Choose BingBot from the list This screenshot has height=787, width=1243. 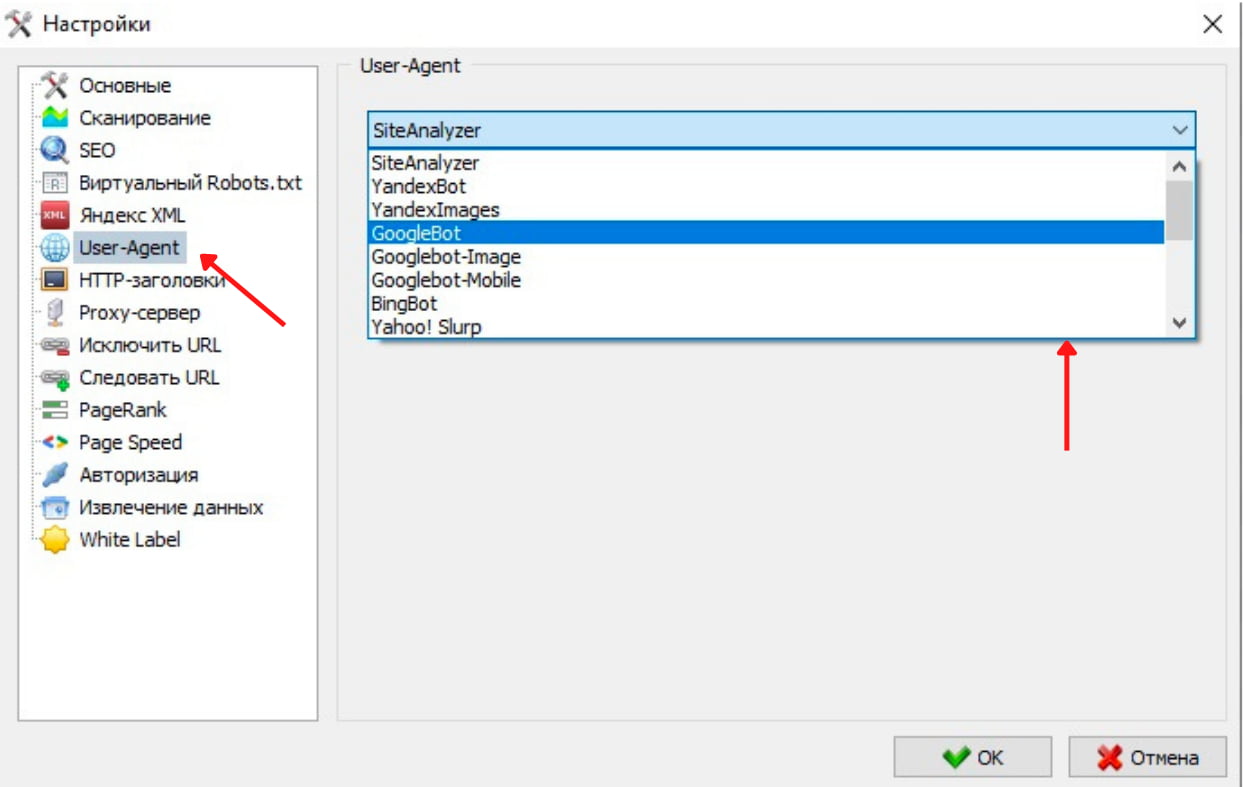[766, 302]
